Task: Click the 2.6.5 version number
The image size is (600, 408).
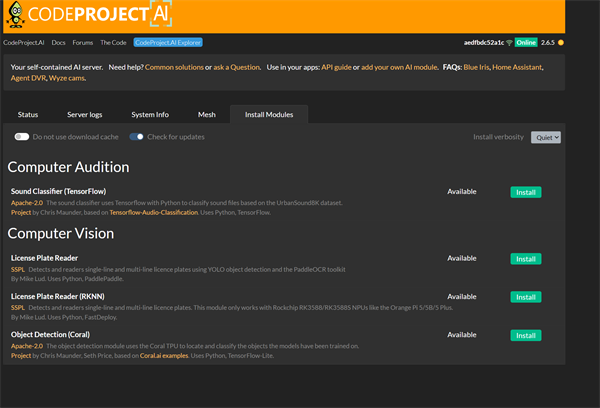Action: (x=548, y=42)
